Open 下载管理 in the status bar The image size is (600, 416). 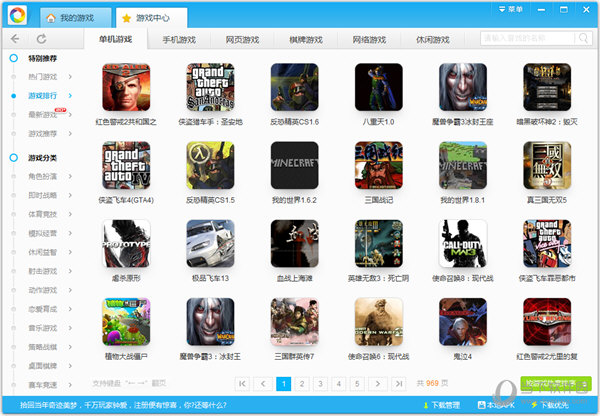443,405
